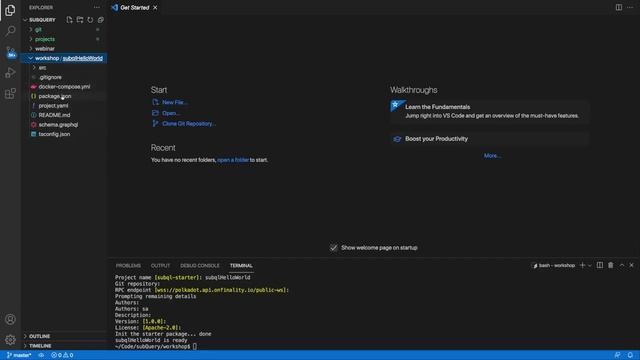Open the Manage gear settings icon
The height and width of the screenshot is (360, 640).
point(10,340)
